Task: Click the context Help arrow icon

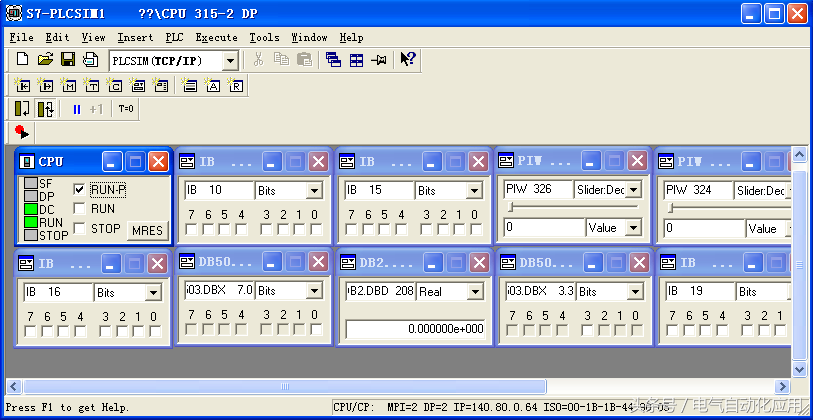Action: [407, 60]
